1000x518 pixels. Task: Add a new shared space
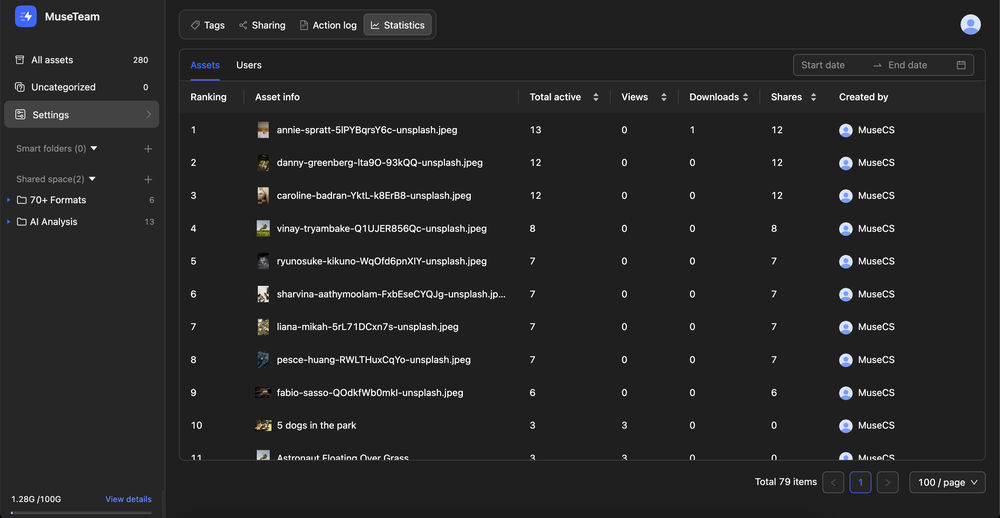click(148, 179)
